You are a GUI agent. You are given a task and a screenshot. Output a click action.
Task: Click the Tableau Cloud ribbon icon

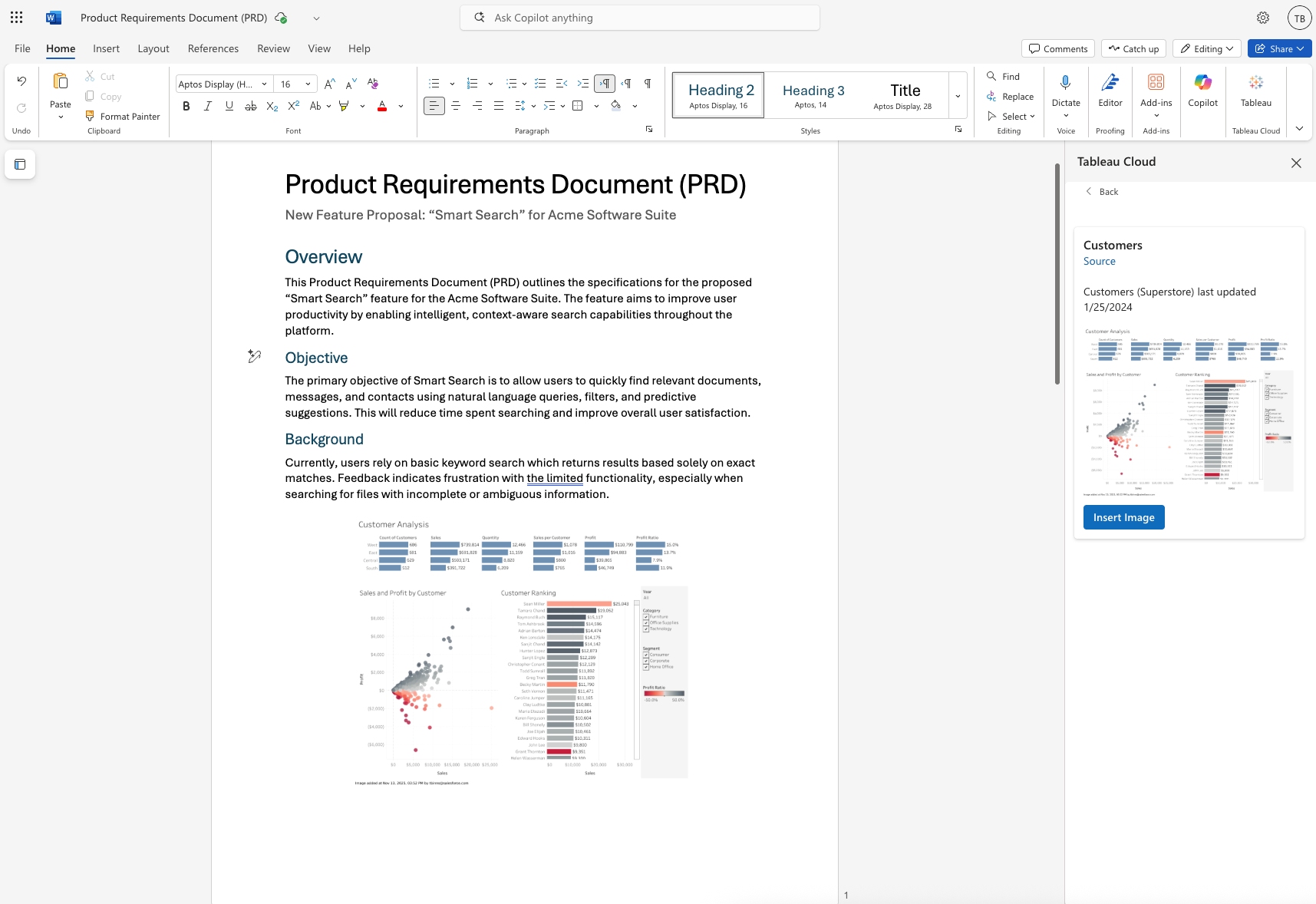(1256, 91)
